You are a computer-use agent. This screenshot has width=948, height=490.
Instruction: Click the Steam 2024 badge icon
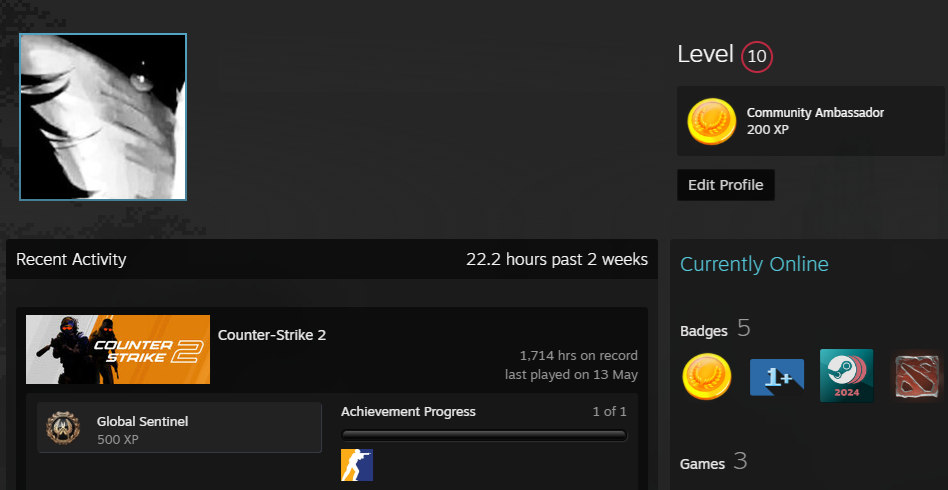pyautogui.click(x=846, y=376)
